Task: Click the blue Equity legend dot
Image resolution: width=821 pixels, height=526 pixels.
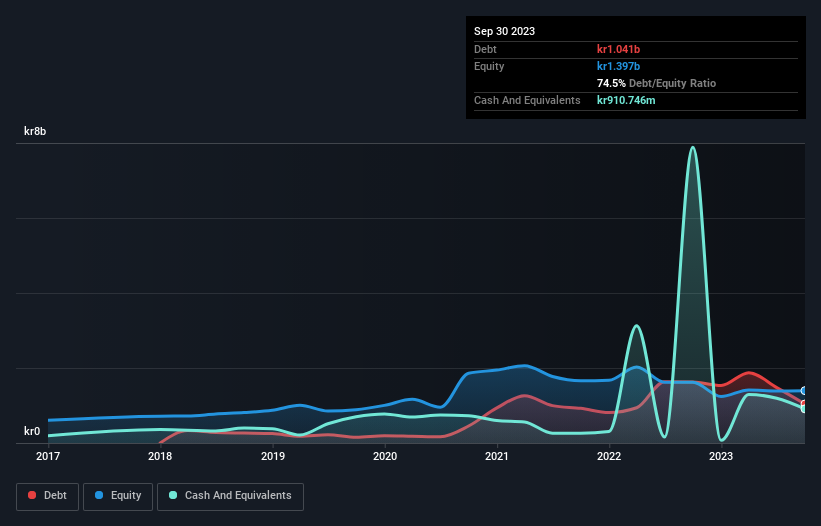Action: pos(99,495)
